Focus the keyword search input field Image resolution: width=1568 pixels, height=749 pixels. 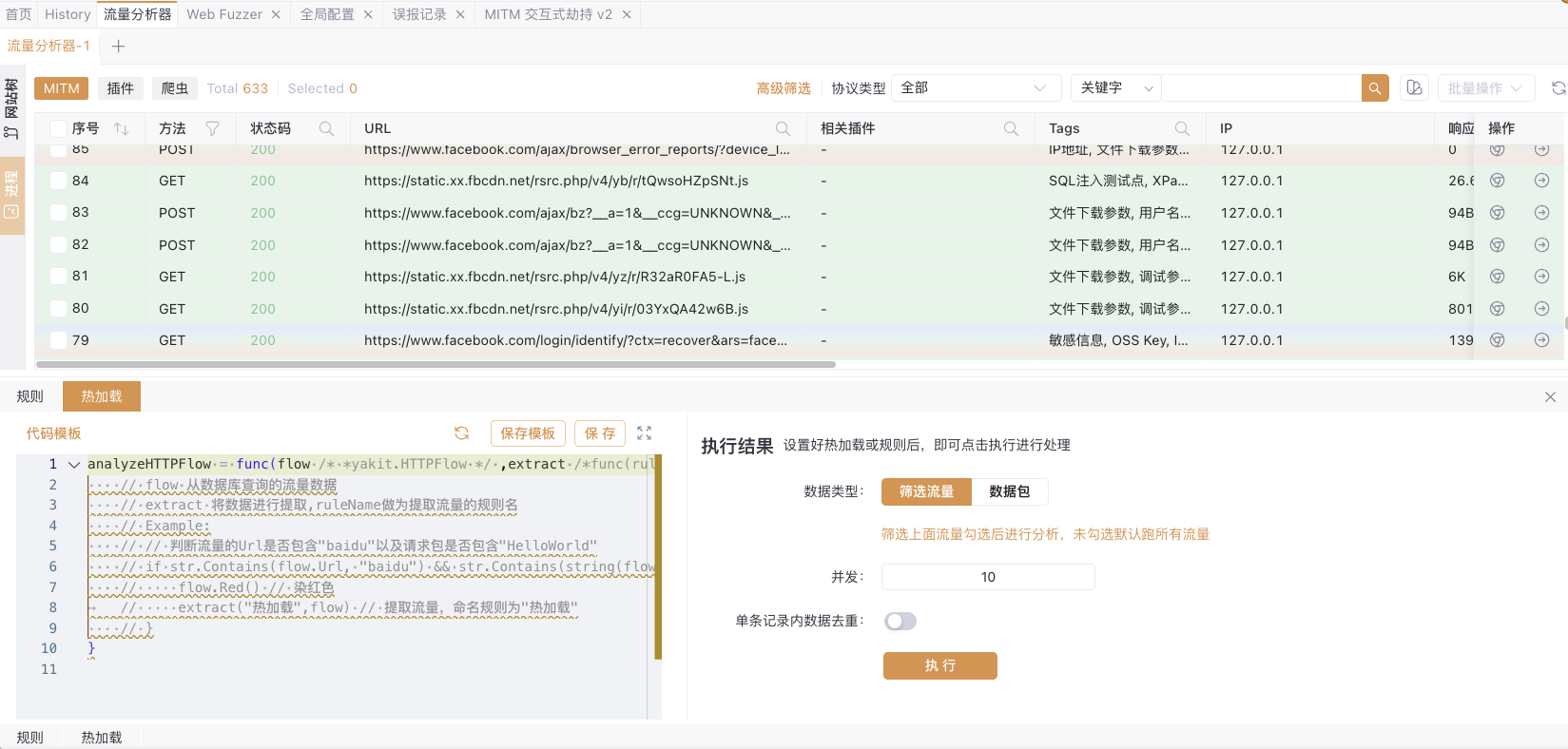point(1261,88)
